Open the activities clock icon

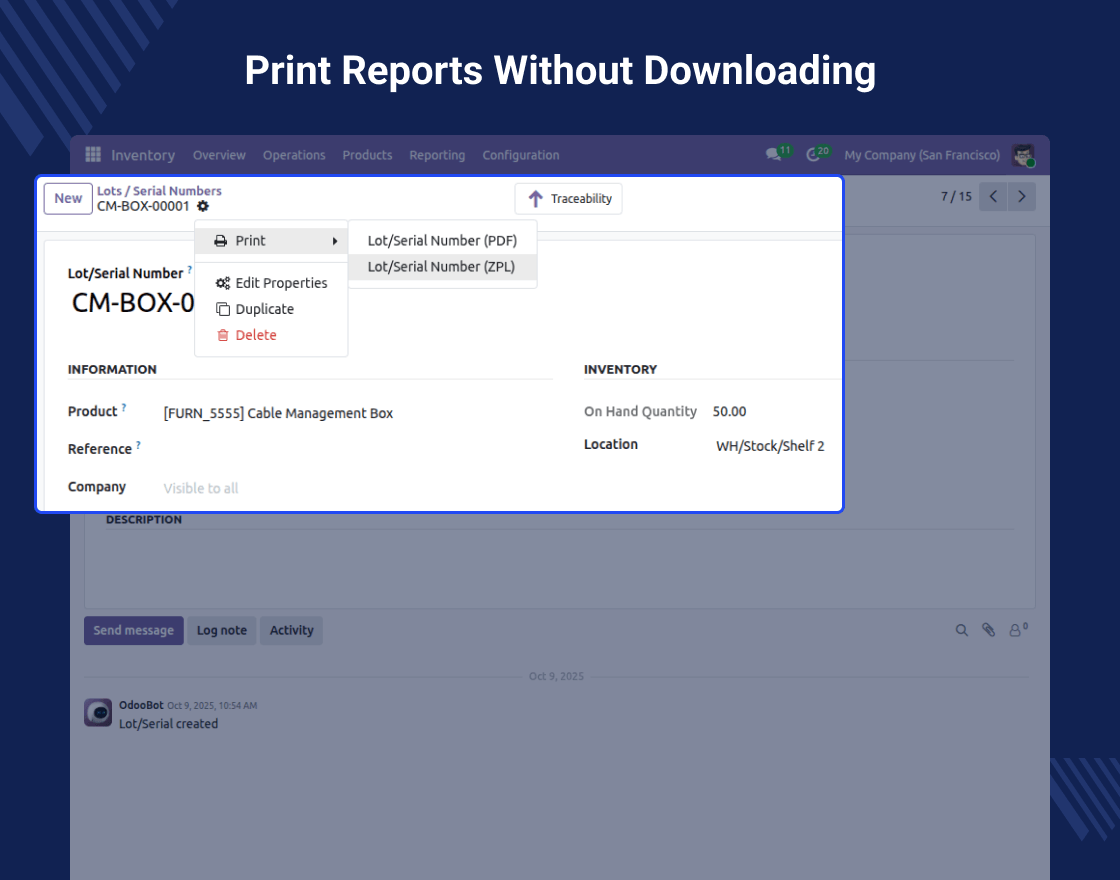813,154
